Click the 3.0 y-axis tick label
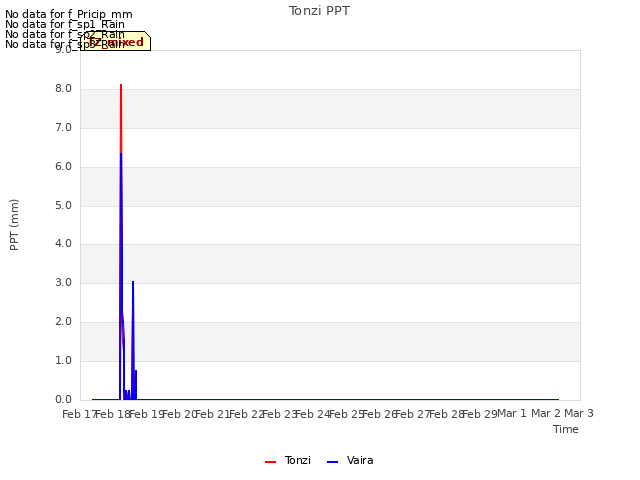Screen dimensions: 640x480 point(63,282)
